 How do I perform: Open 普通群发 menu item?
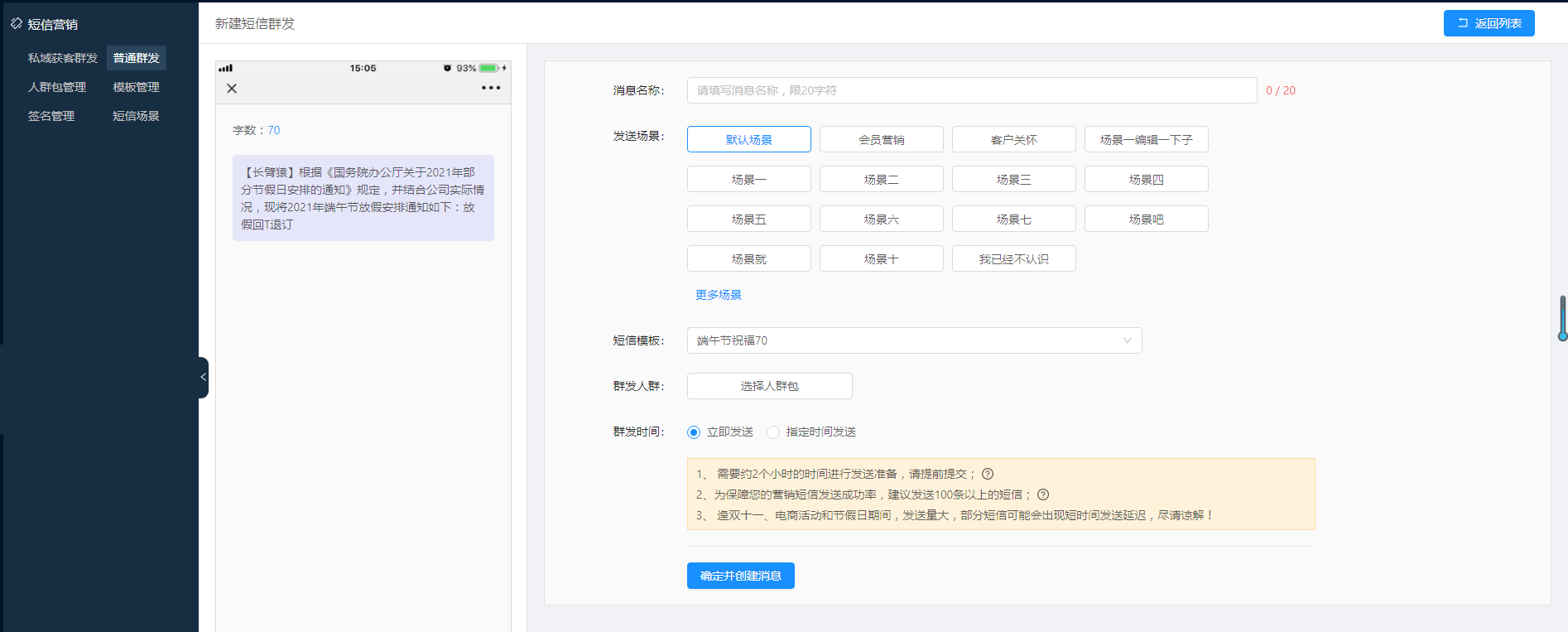coord(137,58)
